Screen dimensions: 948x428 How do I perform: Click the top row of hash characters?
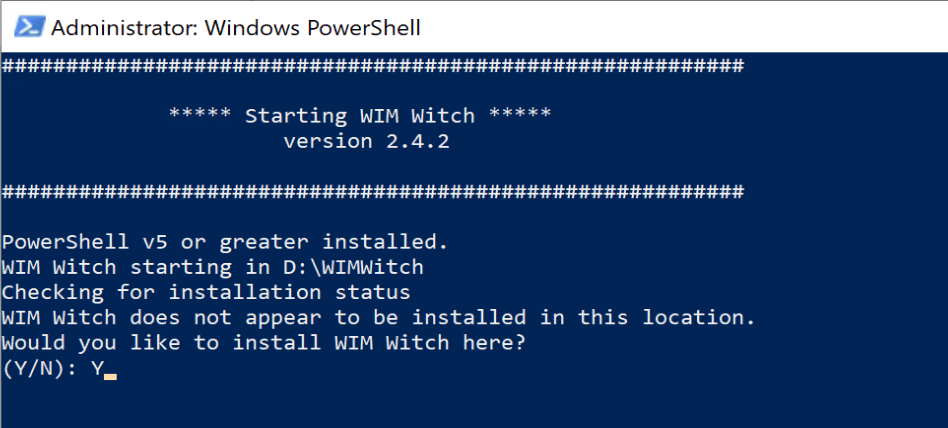[x=372, y=66]
